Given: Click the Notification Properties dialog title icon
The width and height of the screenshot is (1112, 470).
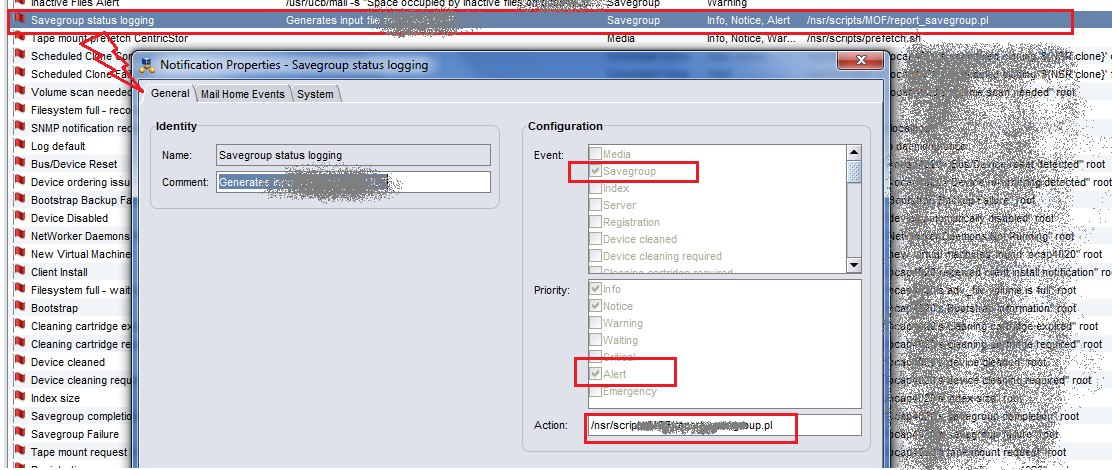Looking at the screenshot, I should point(148,65).
